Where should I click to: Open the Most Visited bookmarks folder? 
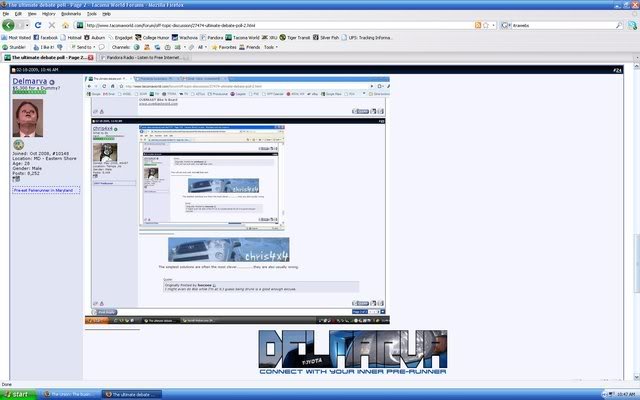[x=16, y=38]
